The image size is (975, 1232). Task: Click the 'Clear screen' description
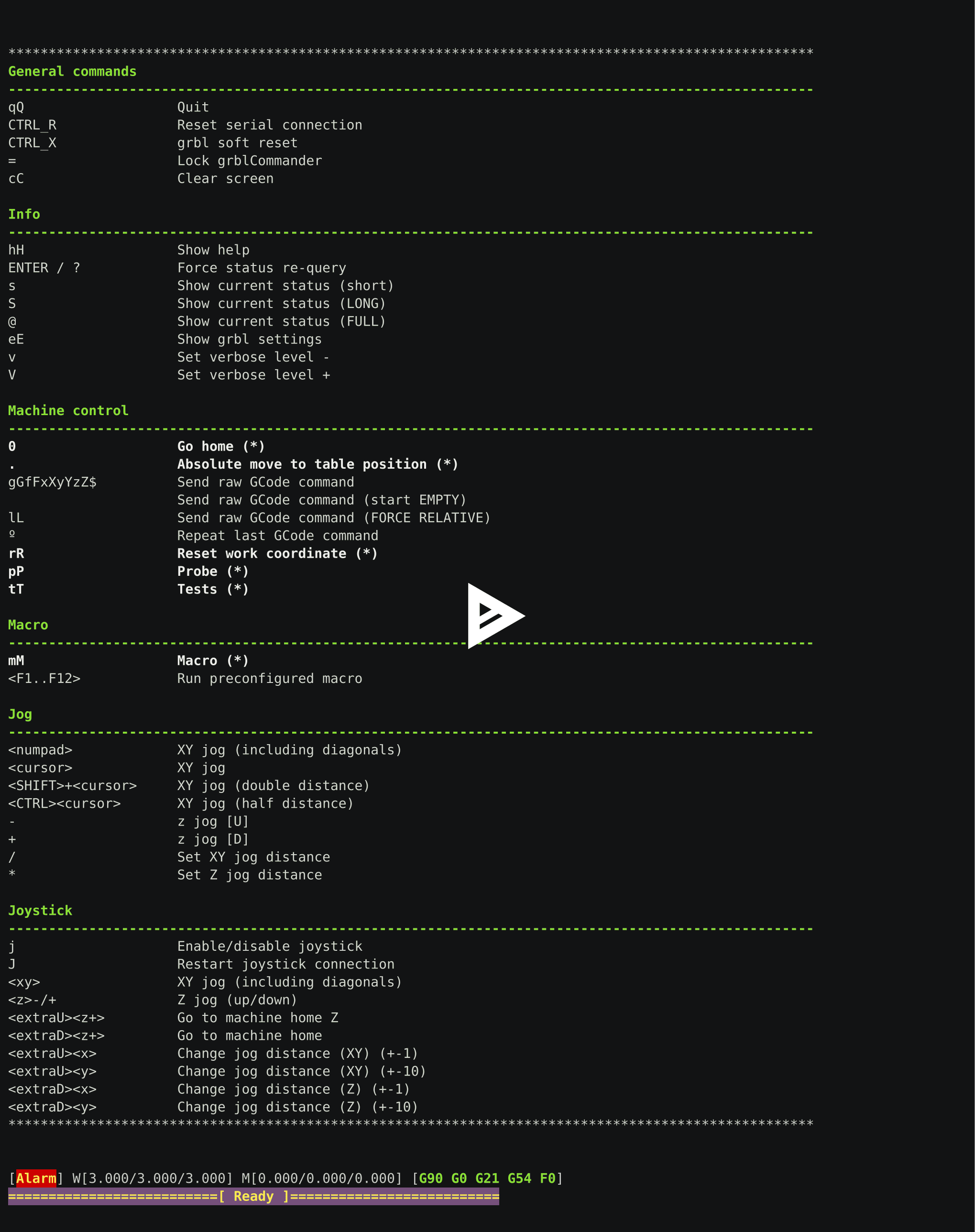[226, 179]
